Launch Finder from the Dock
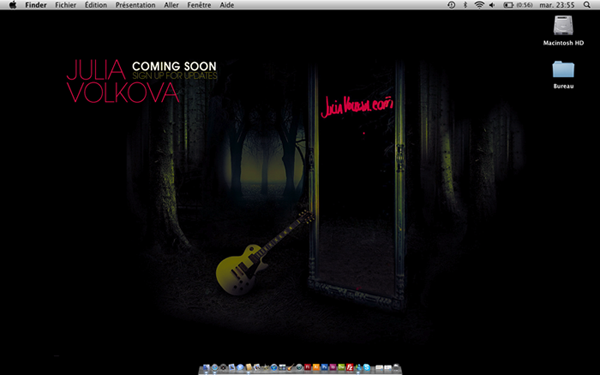600x375 pixels. (x=206, y=368)
